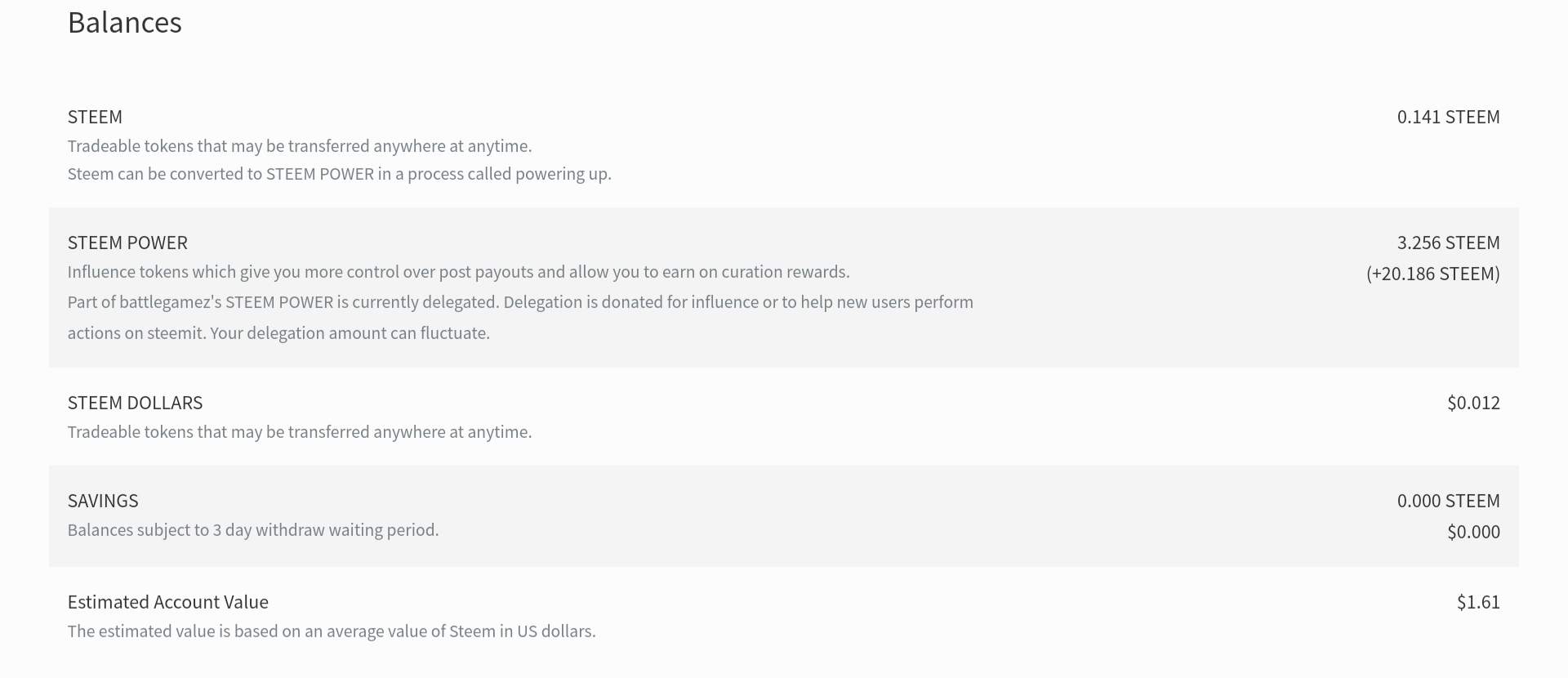This screenshot has height=678, width=1568.
Task: Click the 3 day withdraw waiting period text
Action: pos(253,530)
